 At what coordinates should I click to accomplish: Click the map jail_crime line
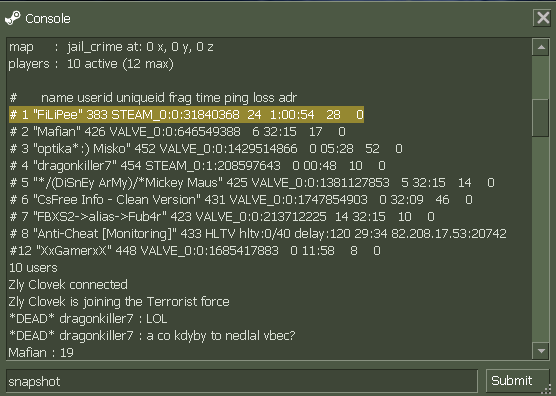click(x=111, y=47)
